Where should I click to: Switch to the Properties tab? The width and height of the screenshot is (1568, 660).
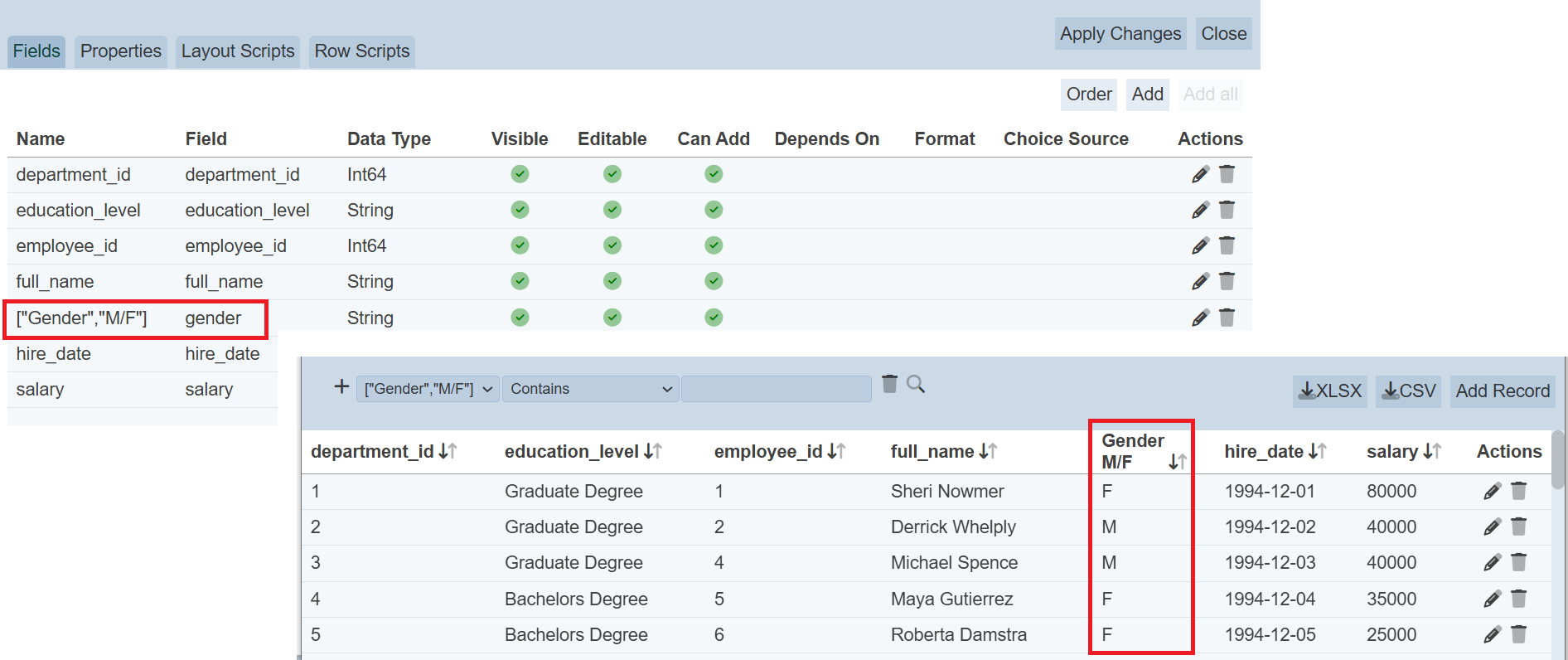[x=120, y=51]
